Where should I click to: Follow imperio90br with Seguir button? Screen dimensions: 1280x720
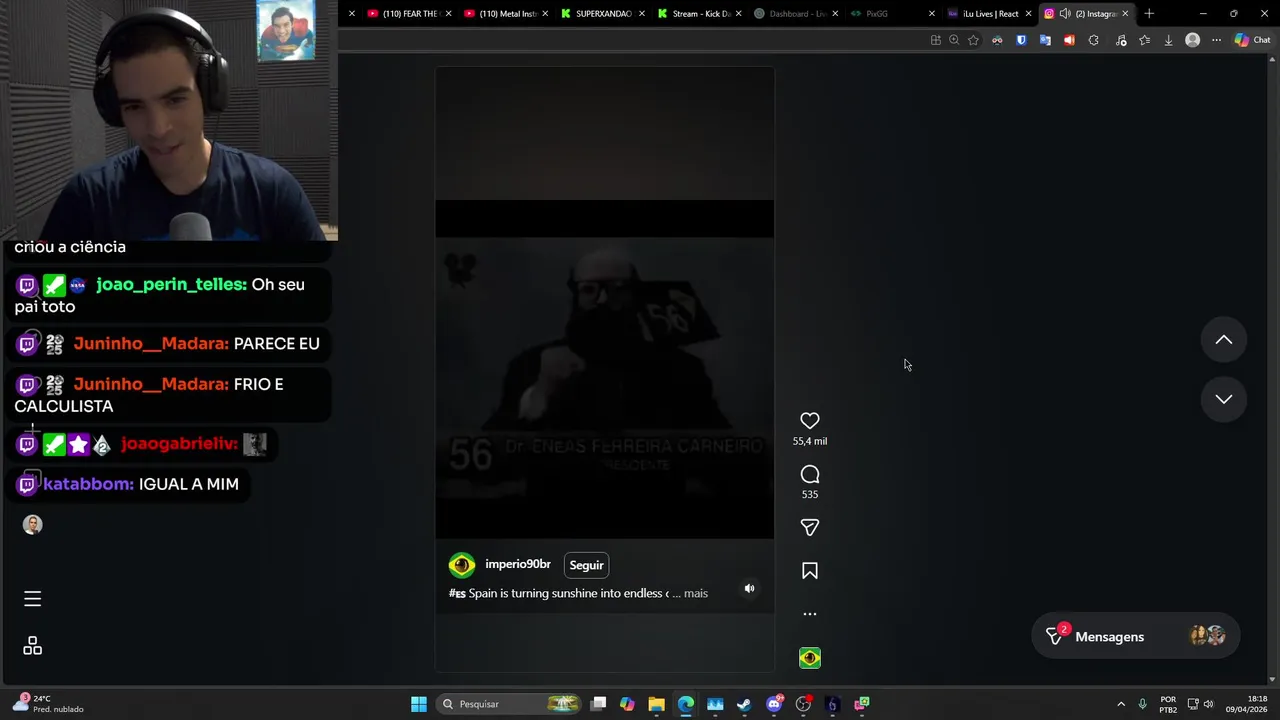pyautogui.click(x=586, y=565)
